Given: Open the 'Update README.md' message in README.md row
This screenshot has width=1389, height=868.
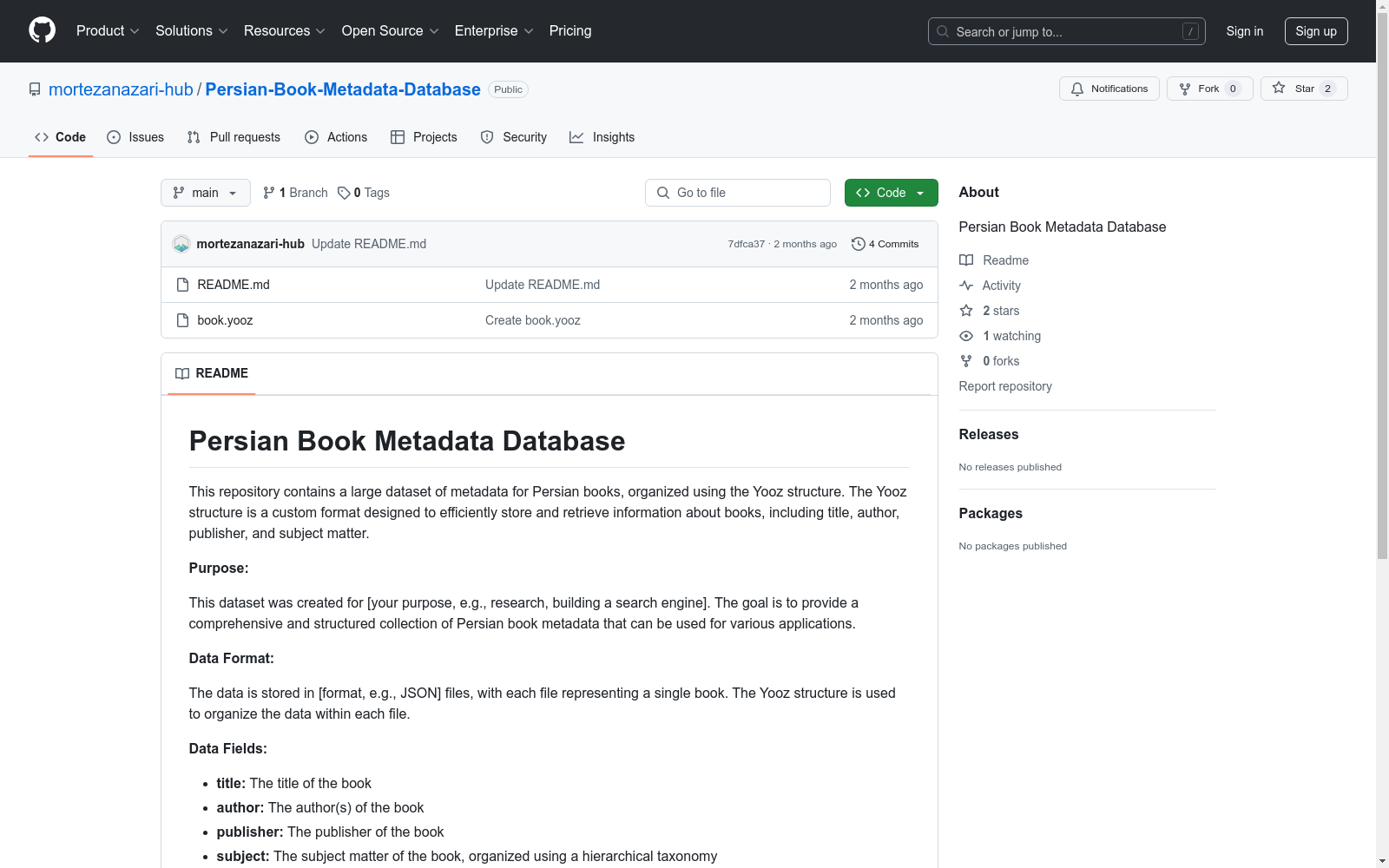Looking at the screenshot, I should [543, 285].
